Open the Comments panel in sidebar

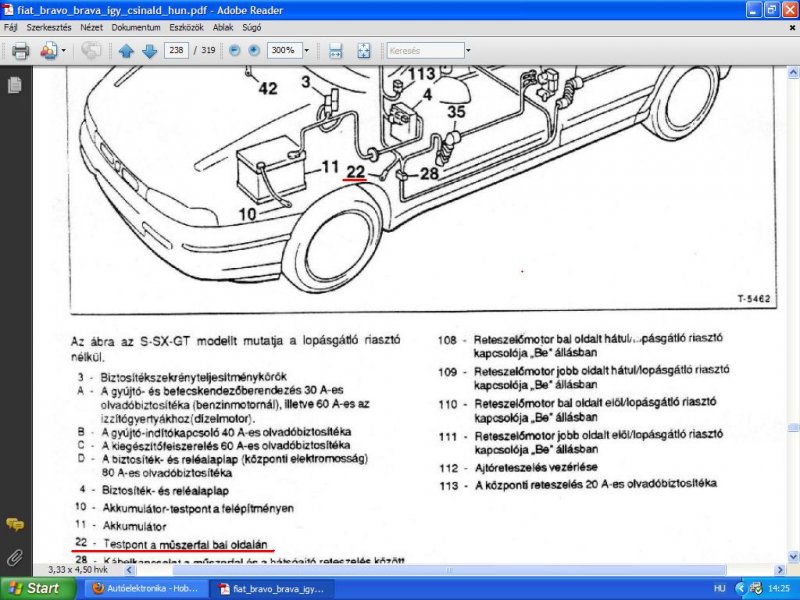pyautogui.click(x=15, y=524)
